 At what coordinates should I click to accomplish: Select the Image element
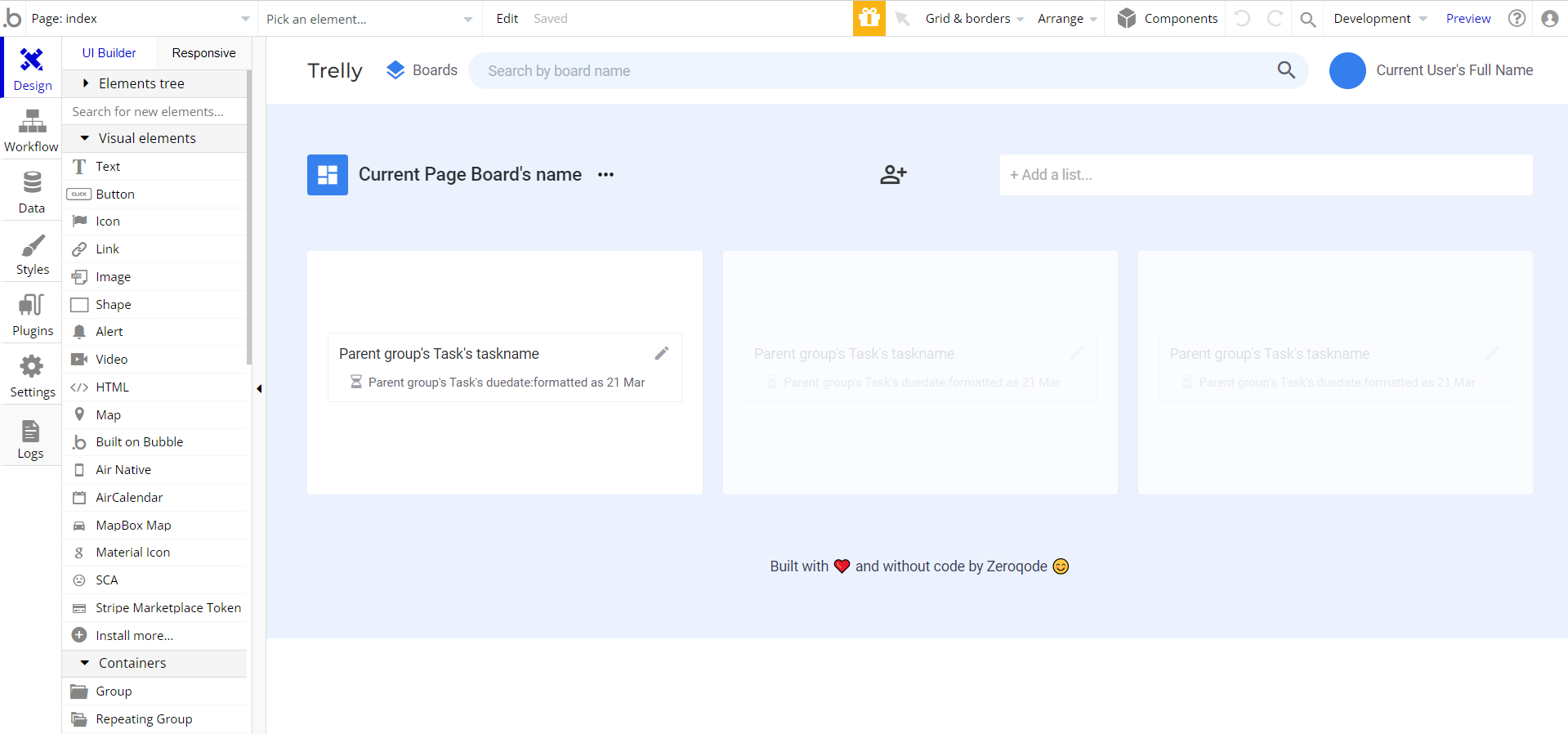pyautogui.click(x=154, y=276)
